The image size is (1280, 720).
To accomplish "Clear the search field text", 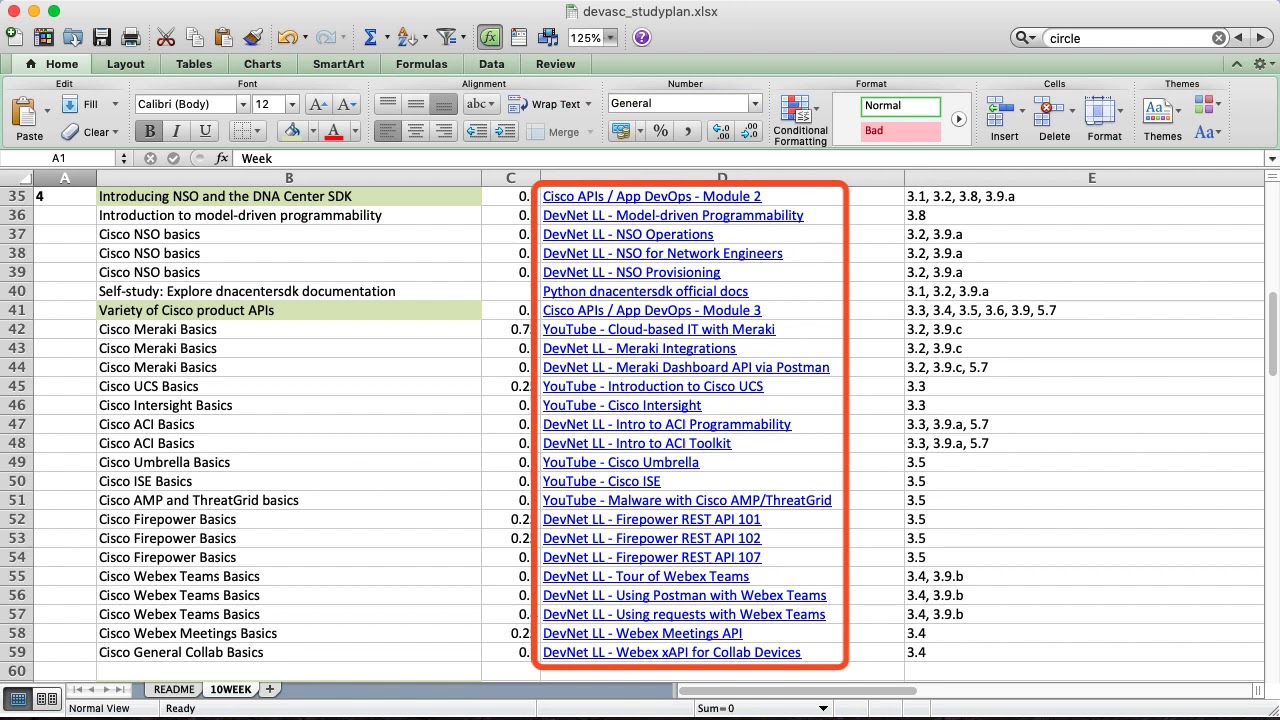I will (x=1219, y=38).
